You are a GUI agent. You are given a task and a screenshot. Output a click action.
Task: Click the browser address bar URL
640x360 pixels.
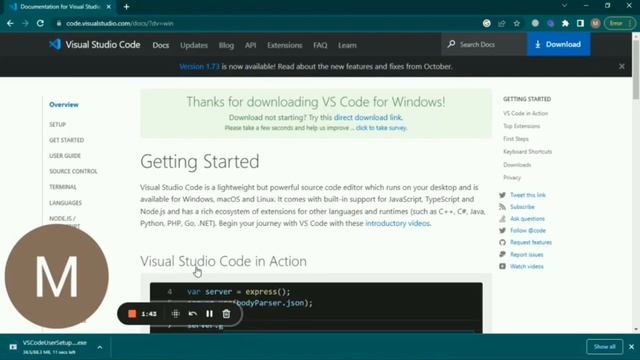point(120,24)
